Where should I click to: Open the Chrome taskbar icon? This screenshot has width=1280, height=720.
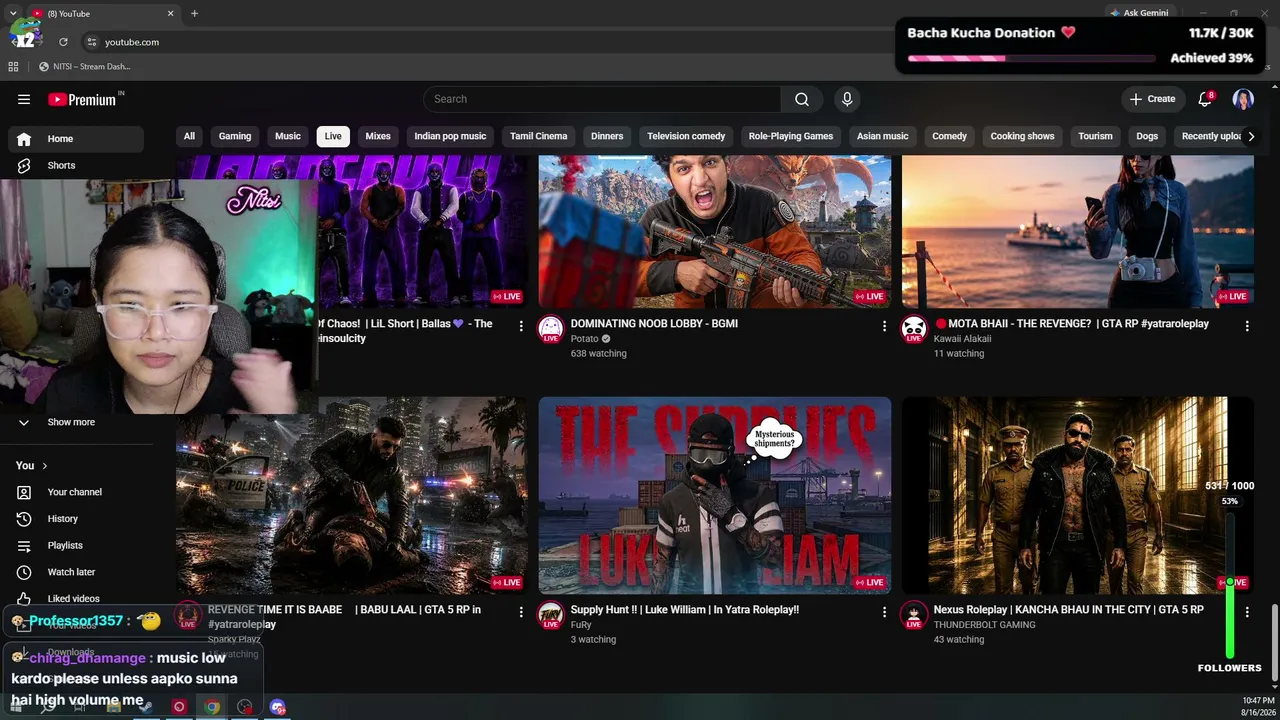coord(212,707)
